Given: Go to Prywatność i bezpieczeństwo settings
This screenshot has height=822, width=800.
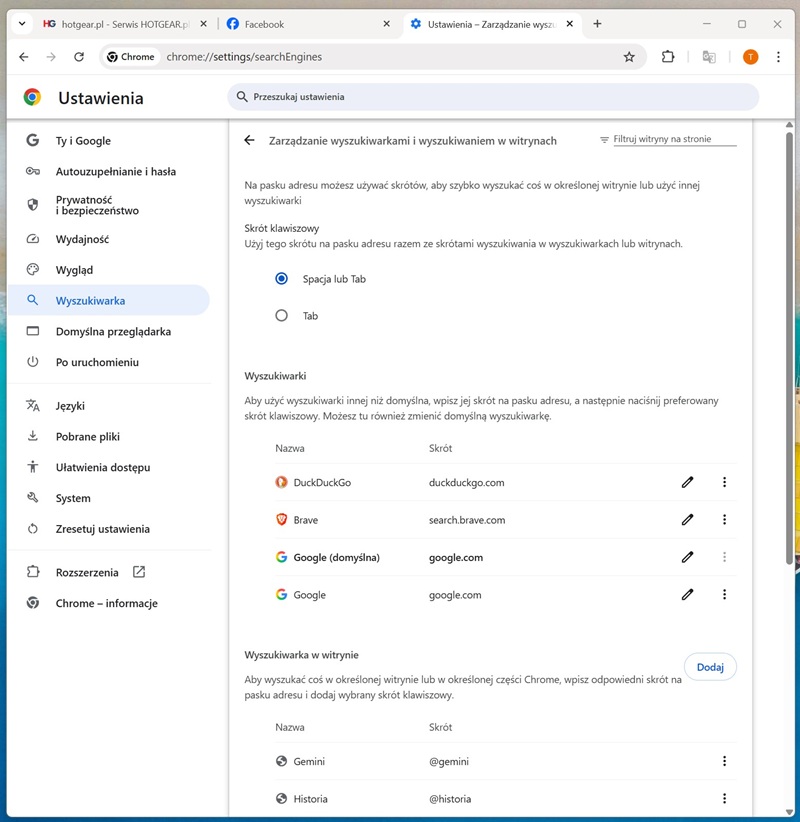Looking at the screenshot, I should pyautogui.click(x=97, y=205).
